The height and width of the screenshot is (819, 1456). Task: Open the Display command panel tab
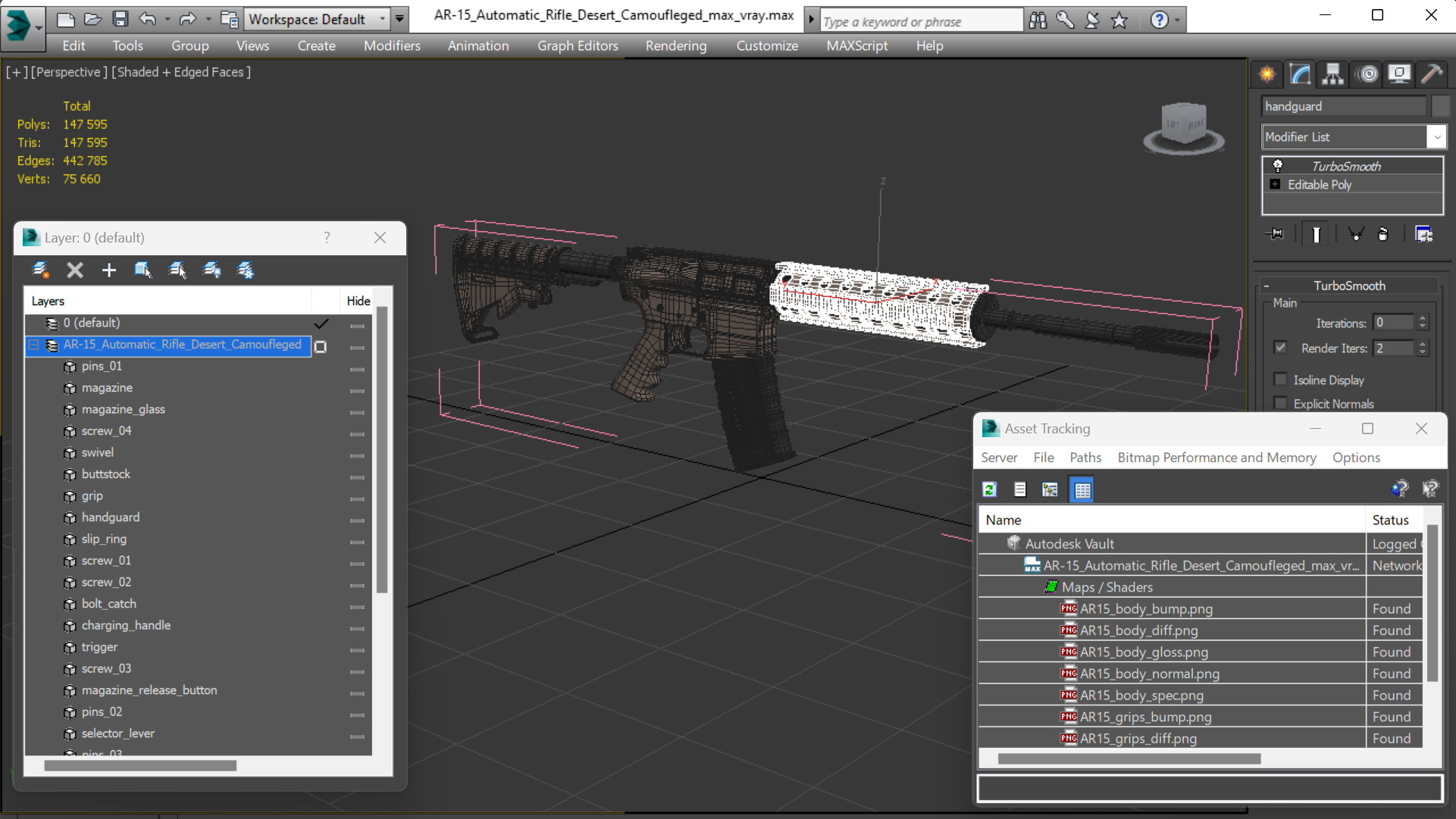tap(1399, 73)
